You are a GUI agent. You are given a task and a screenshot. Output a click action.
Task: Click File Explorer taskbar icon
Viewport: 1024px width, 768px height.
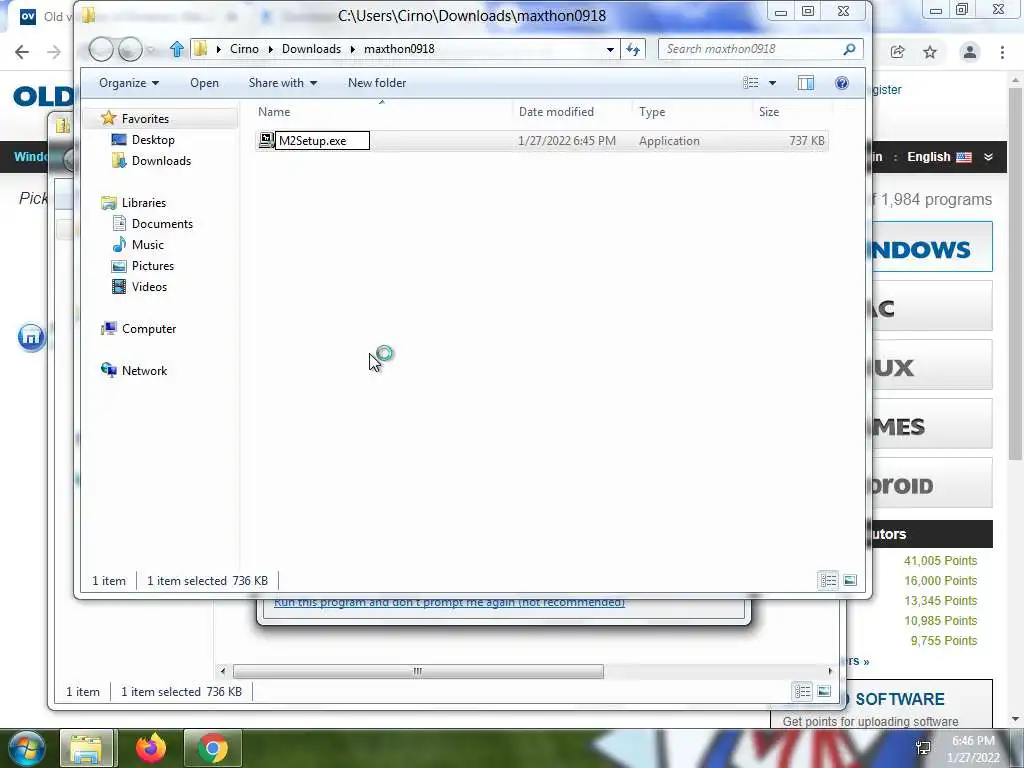[x=87, y=748]
